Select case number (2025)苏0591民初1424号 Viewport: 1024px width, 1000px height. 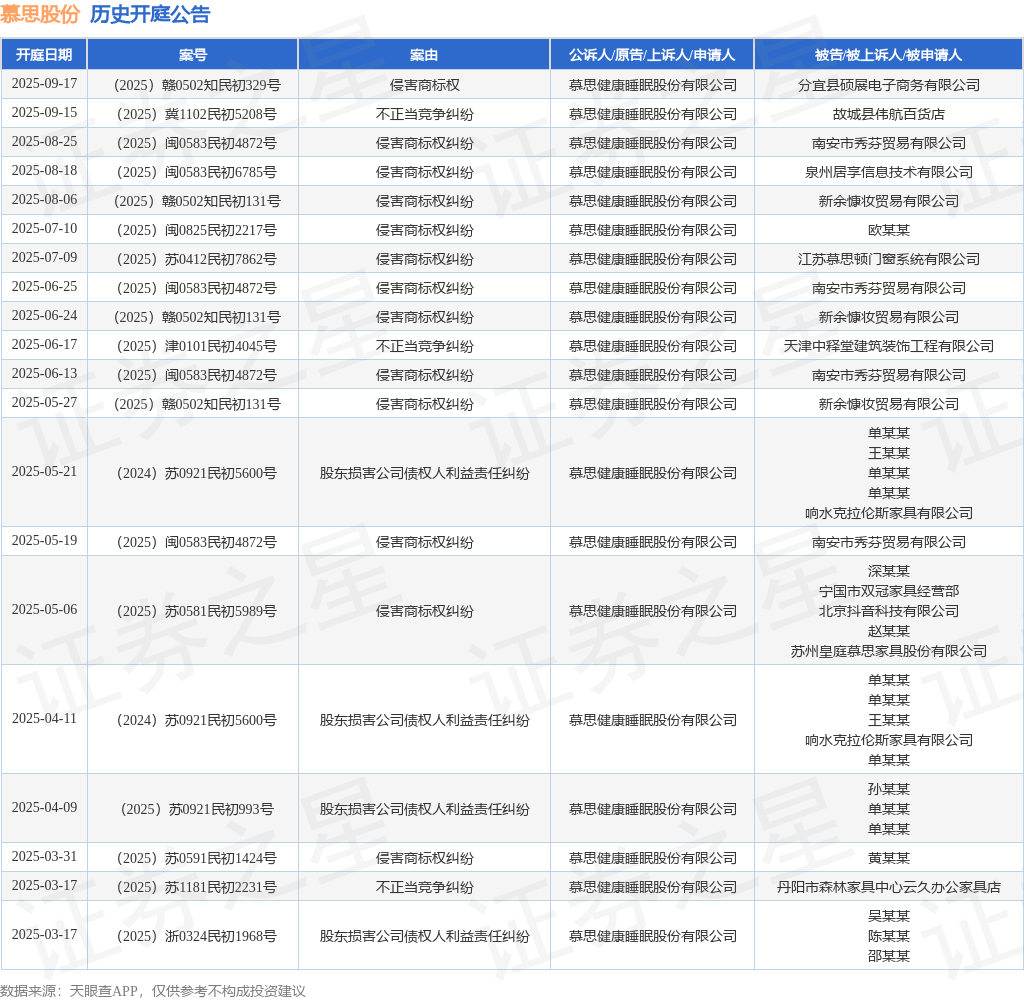[197, 858]
